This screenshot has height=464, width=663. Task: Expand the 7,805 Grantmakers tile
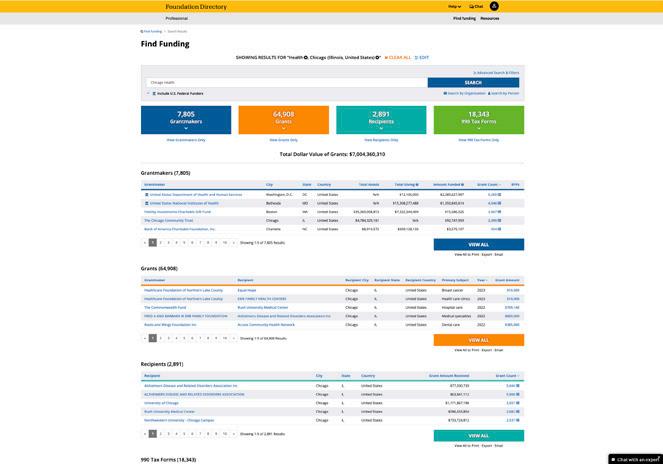click(x=186, y=120)
